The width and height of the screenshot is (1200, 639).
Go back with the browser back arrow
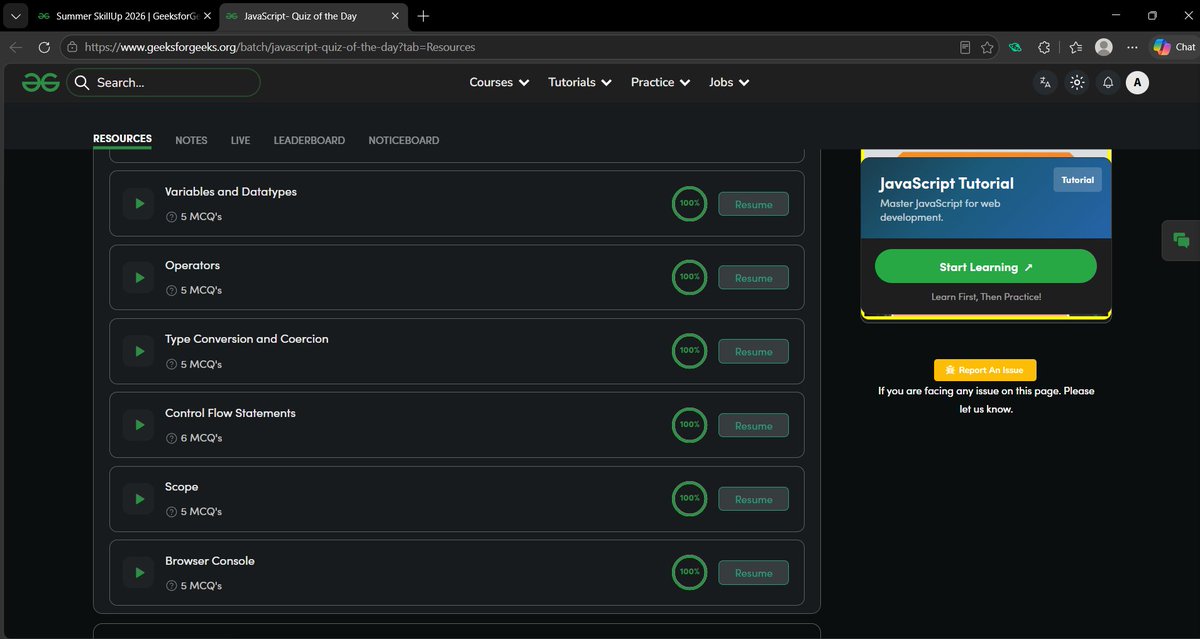coord(16,47)
